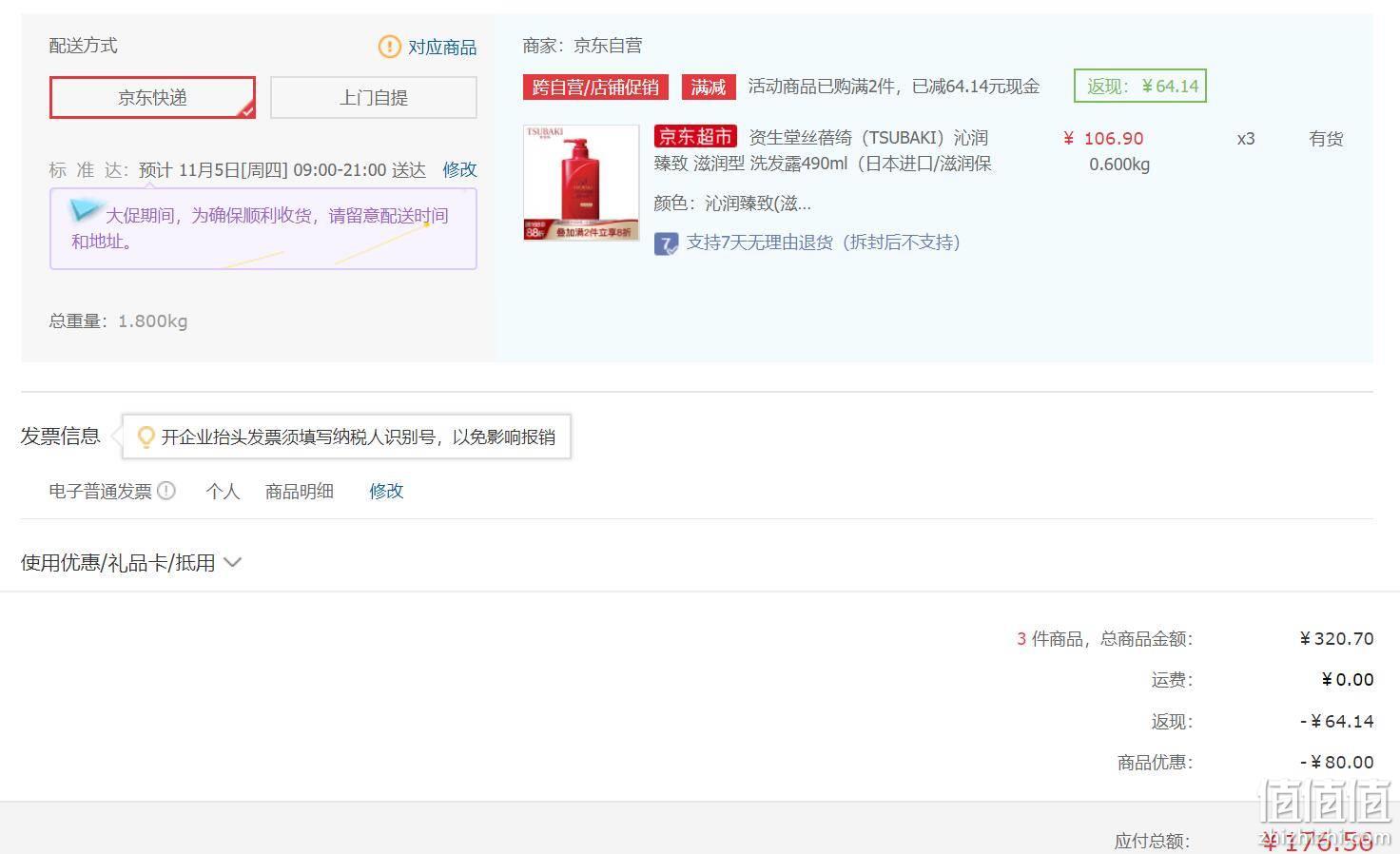The height and width of the screenshot is (854, 1400).
Task: Choose 上门自提 pickup option
Action: pos(374,97)
